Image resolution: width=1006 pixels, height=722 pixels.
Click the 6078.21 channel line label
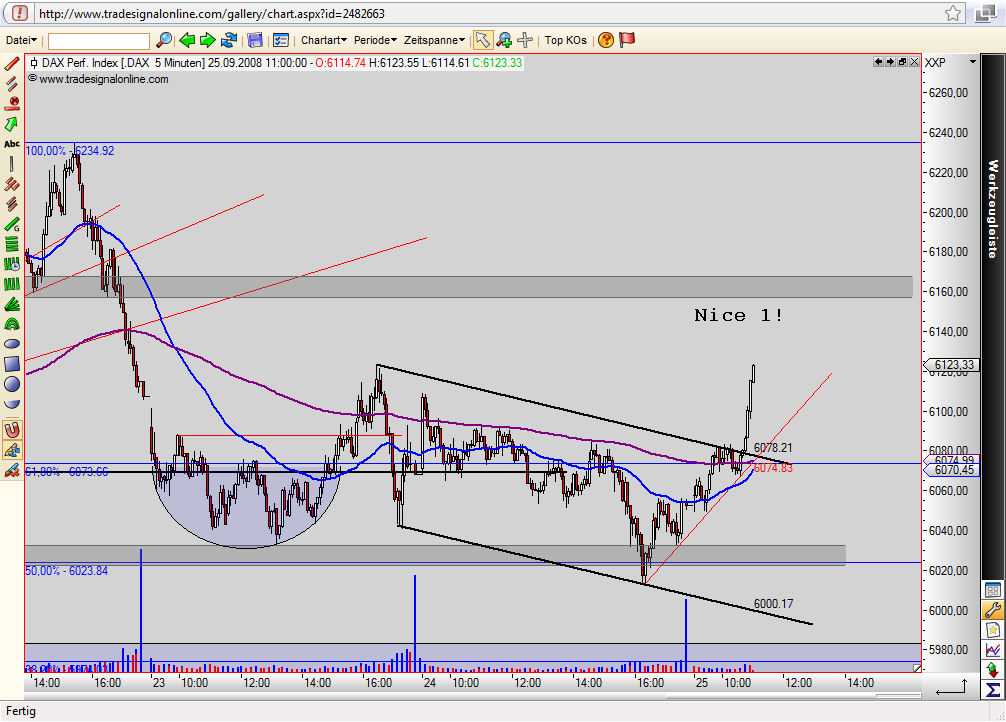point(772,448)
